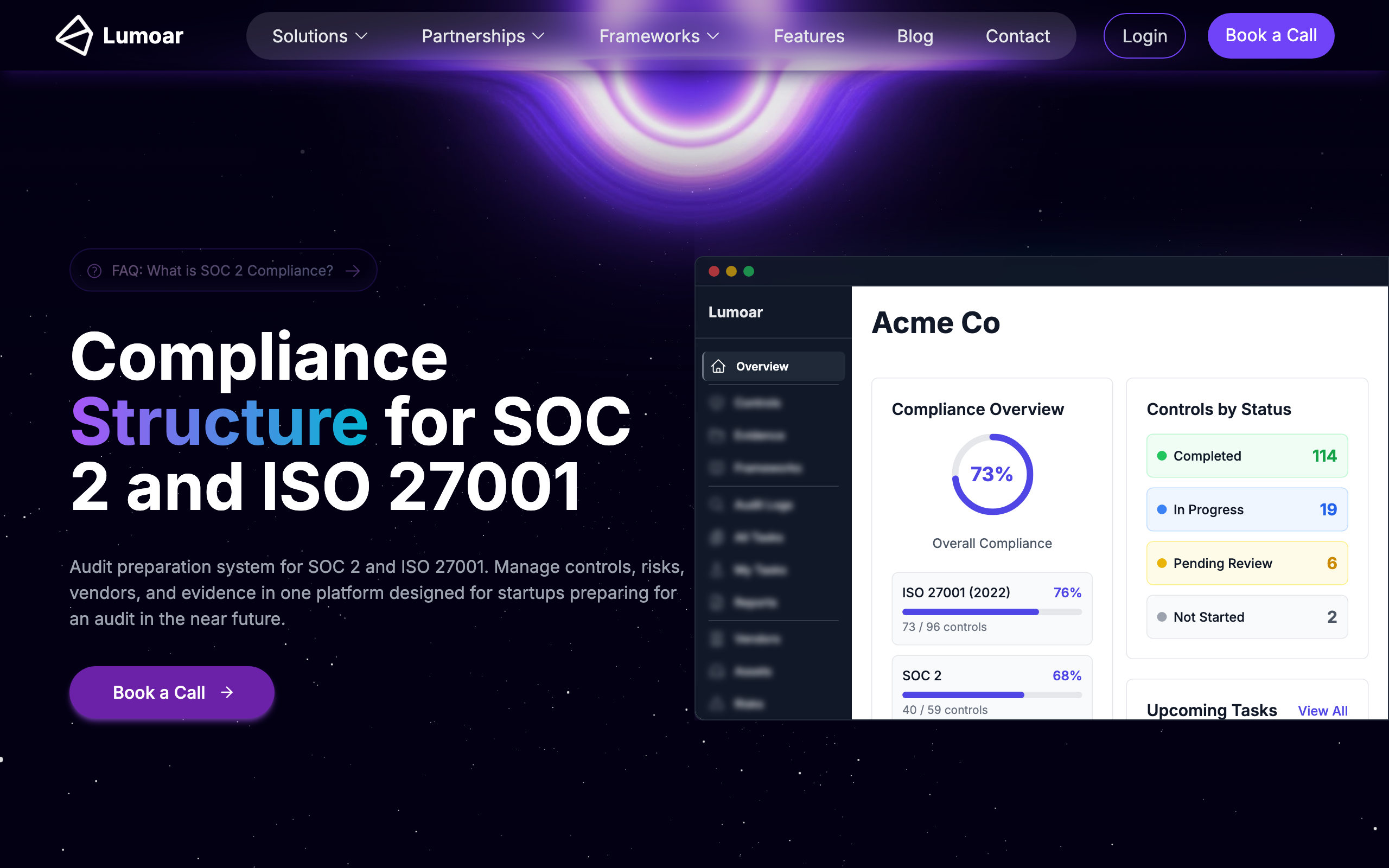
Task: Click Book a Call in the header
Action: (1270, 36)
